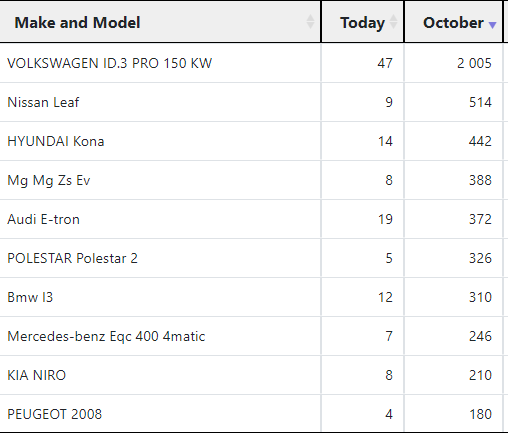The width and height of the screenshot is (508, 433).
Task: Select Today value 19 for Audi
Action: tap(363, 219)
